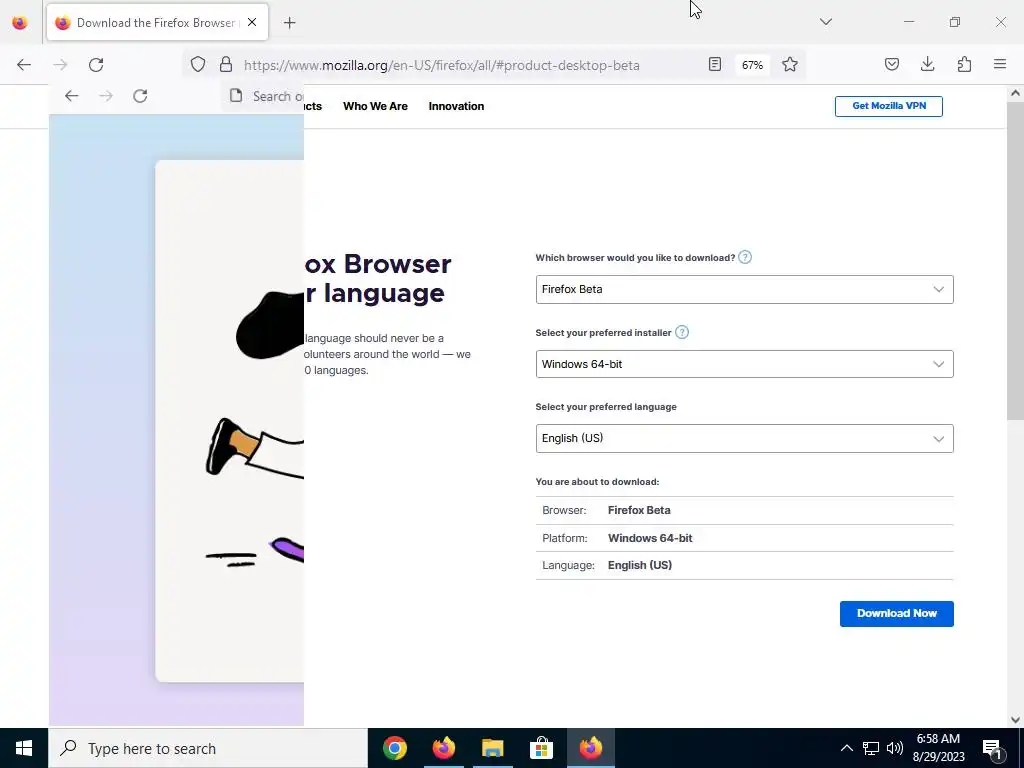Close the Download the Firefox Browser tab
Viewport: 1024px width, 768px height.
252,22
